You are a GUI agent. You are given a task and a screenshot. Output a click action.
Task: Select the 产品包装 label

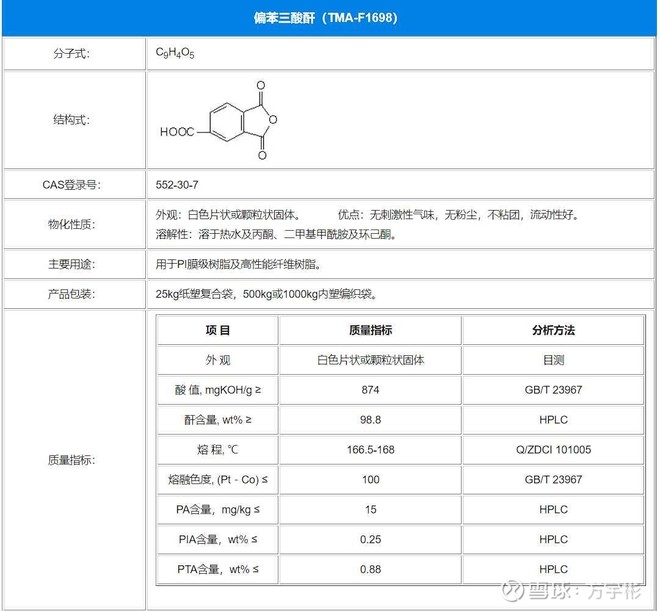click(x=72, y=294)
